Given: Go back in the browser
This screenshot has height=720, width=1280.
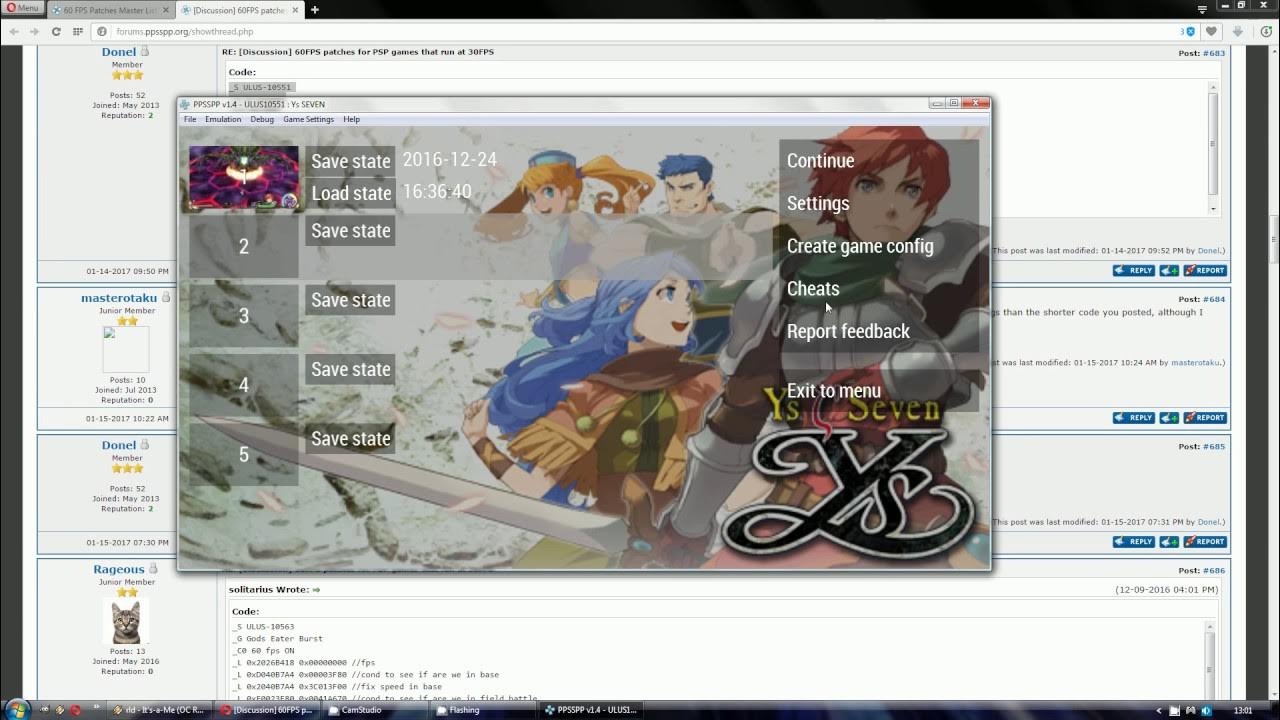Looking at the screenshot, I should [x=13, y=31].
